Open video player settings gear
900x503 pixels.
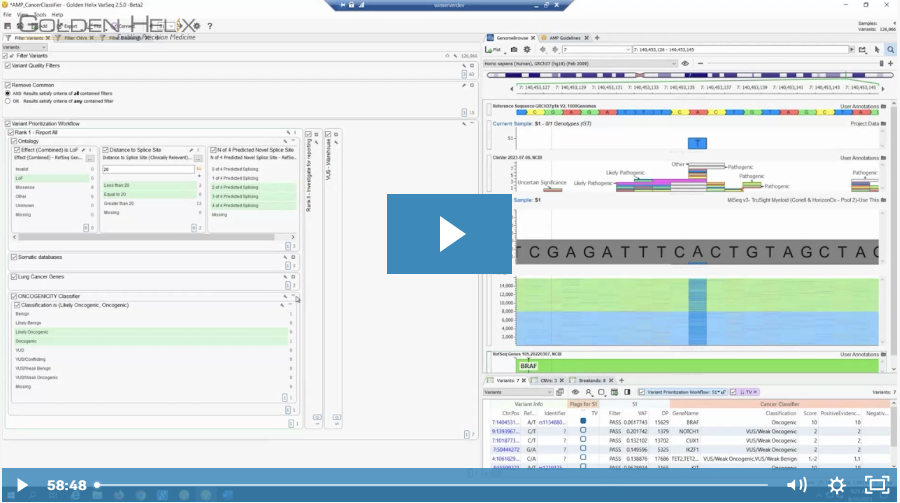coord(837,486)
